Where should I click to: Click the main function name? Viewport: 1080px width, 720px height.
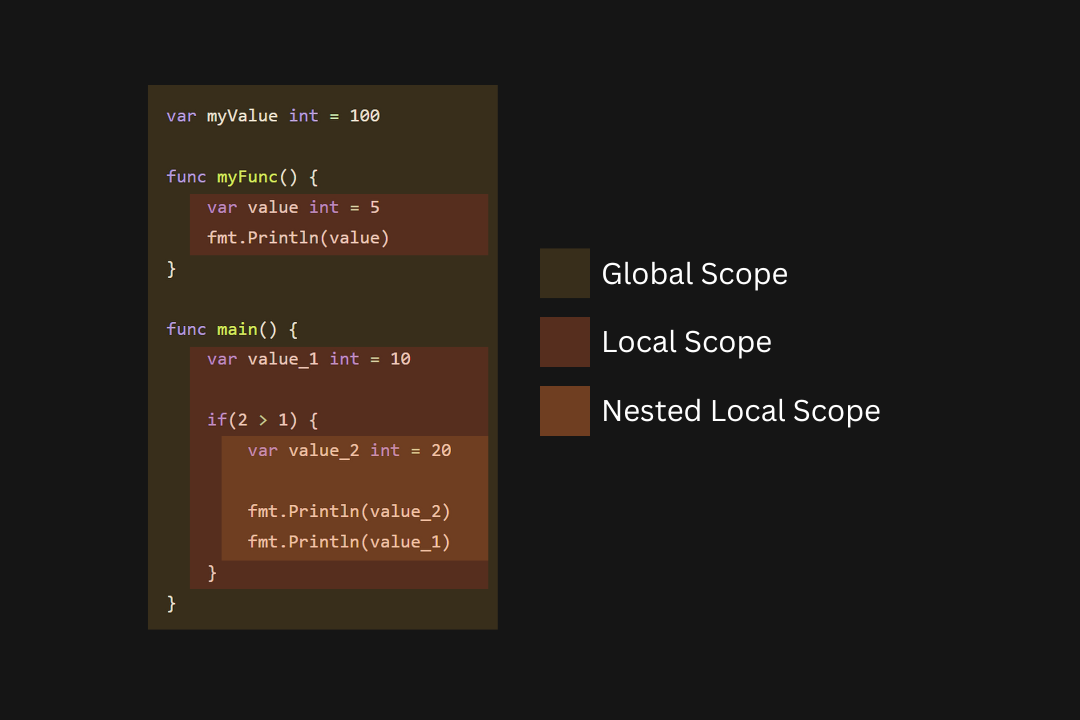click(237, 329)
